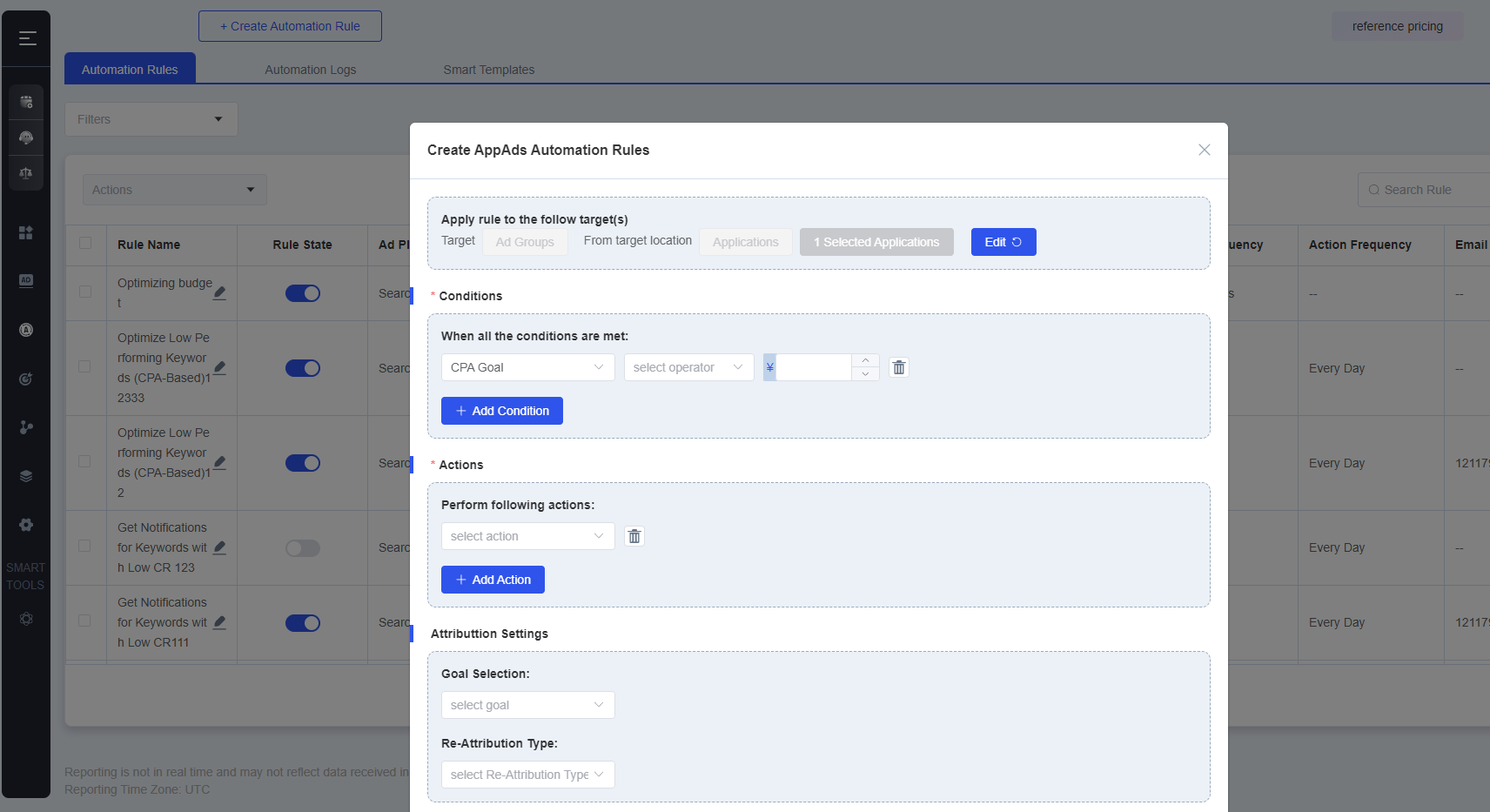The width and height of the screenshot is (1490, 812).
Task: Click the Applications target location field
Action: click(746, 242)
